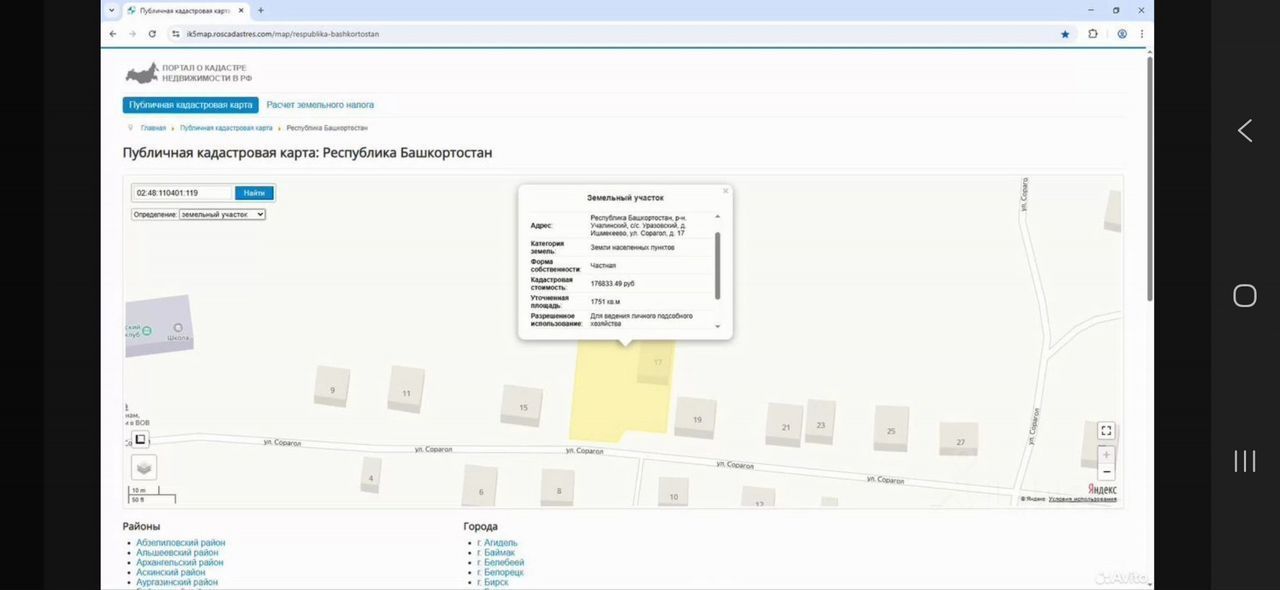Screen dimensions: 1280x590
Task: Open browser profile icon
Action: (1122, 34)
